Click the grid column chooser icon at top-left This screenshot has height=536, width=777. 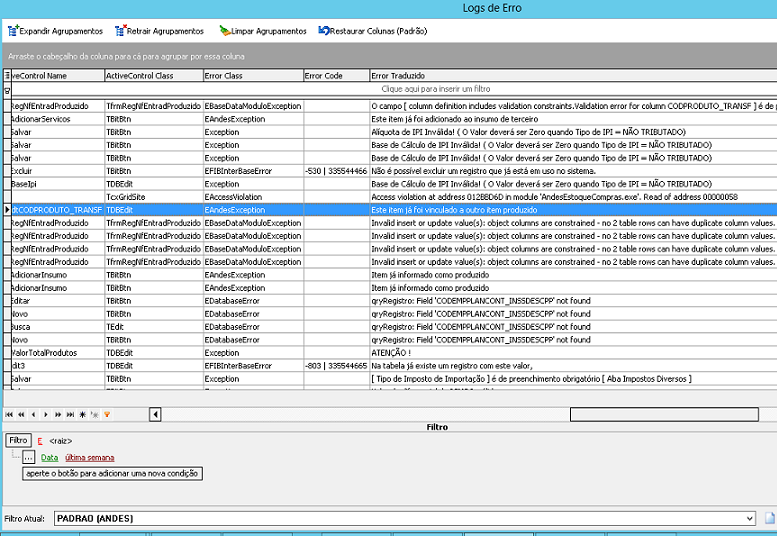pyautogui.click(x=7, y=75)
